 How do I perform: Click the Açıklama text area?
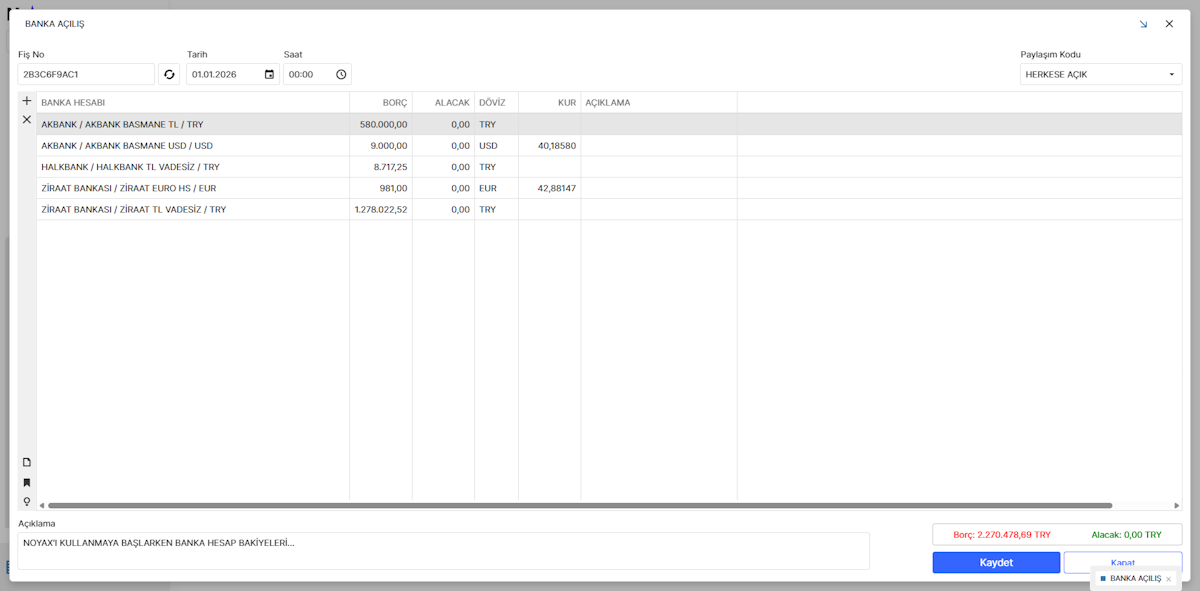(x=443, y=550)
